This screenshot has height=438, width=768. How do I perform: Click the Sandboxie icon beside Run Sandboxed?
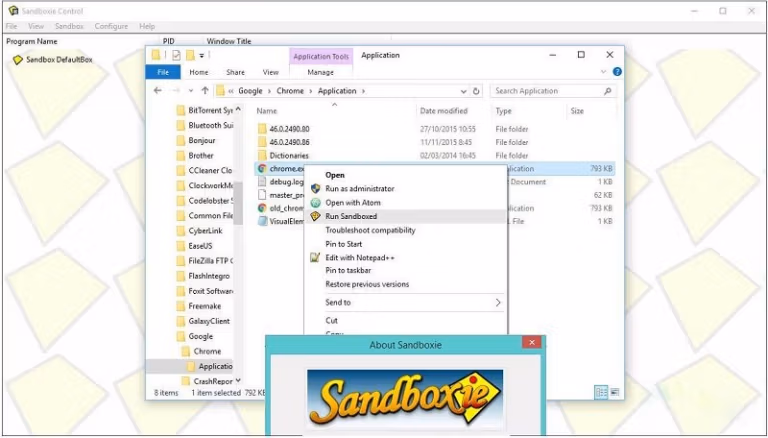[x=315, y=216]
